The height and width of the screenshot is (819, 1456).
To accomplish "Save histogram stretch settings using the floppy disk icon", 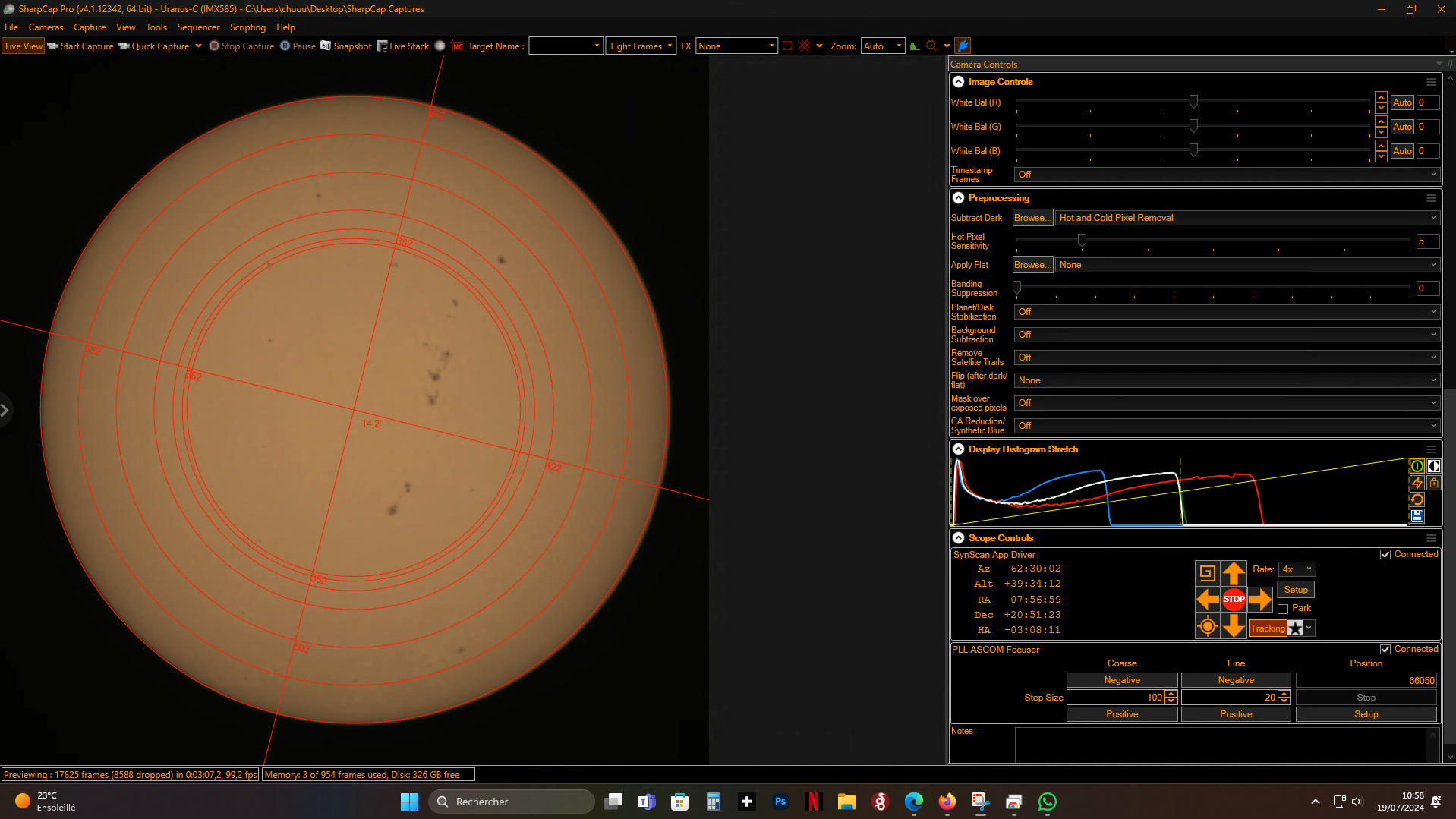I will tap(1417, 516).
